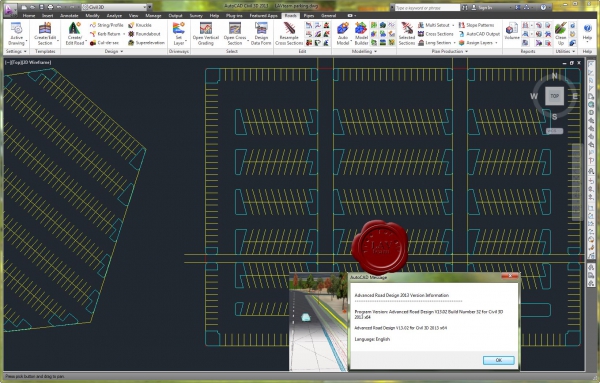600x383 pixels.
Task: Click the Create/Edit Section template icon
Action: [45, 34]
